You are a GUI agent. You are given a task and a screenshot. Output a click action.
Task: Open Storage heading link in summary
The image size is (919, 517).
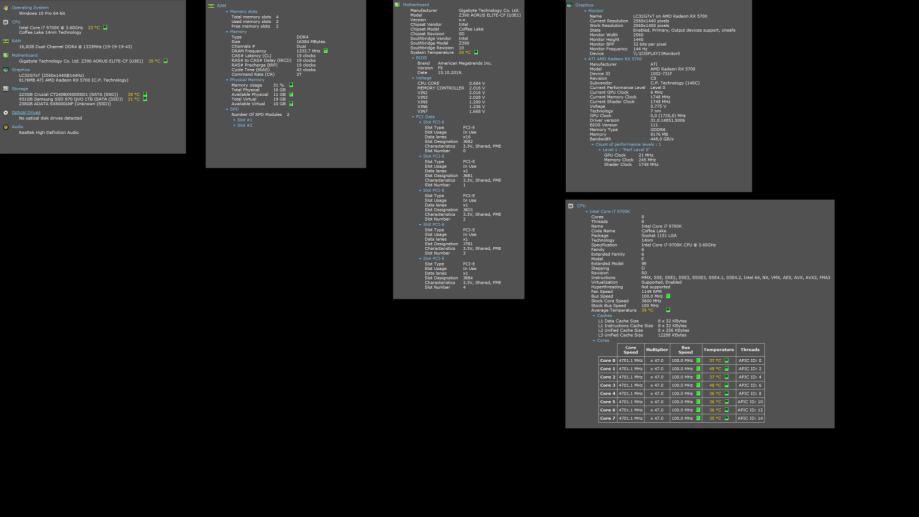[20, 89]
